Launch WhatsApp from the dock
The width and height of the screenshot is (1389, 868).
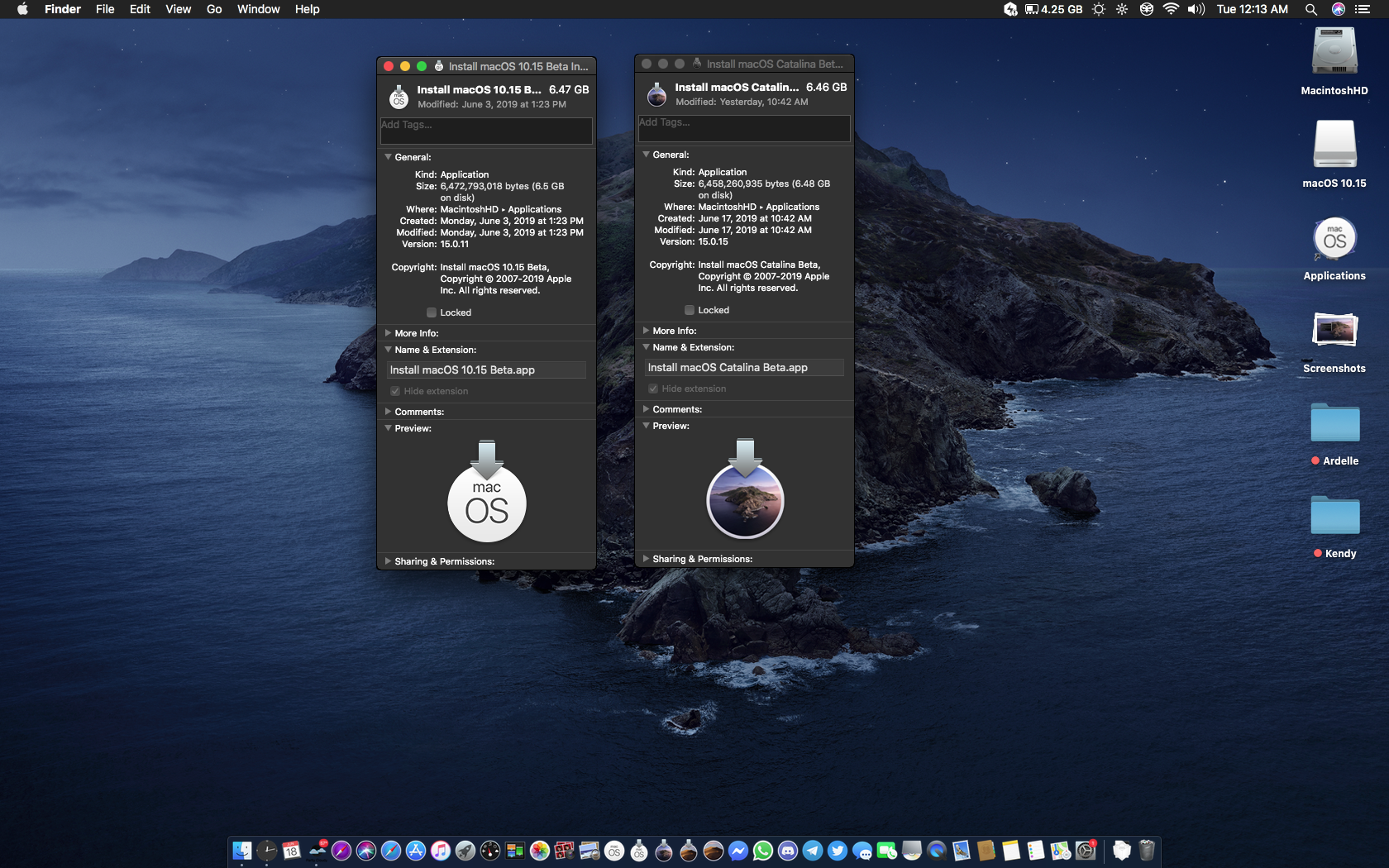[x=763, y=851]
